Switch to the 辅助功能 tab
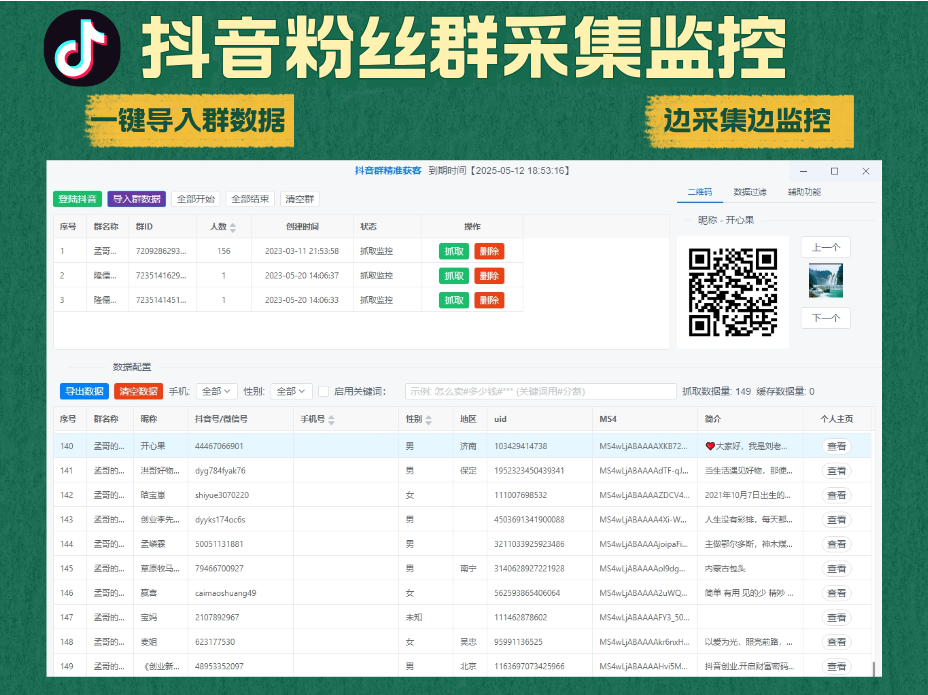This screenshot has height=695, width=928. 804,192
